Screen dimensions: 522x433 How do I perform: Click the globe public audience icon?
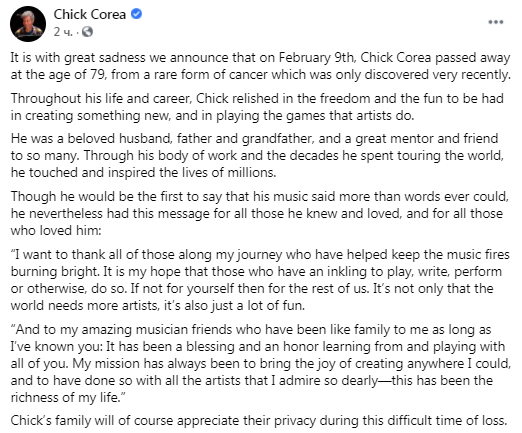[x=87, y=32]
